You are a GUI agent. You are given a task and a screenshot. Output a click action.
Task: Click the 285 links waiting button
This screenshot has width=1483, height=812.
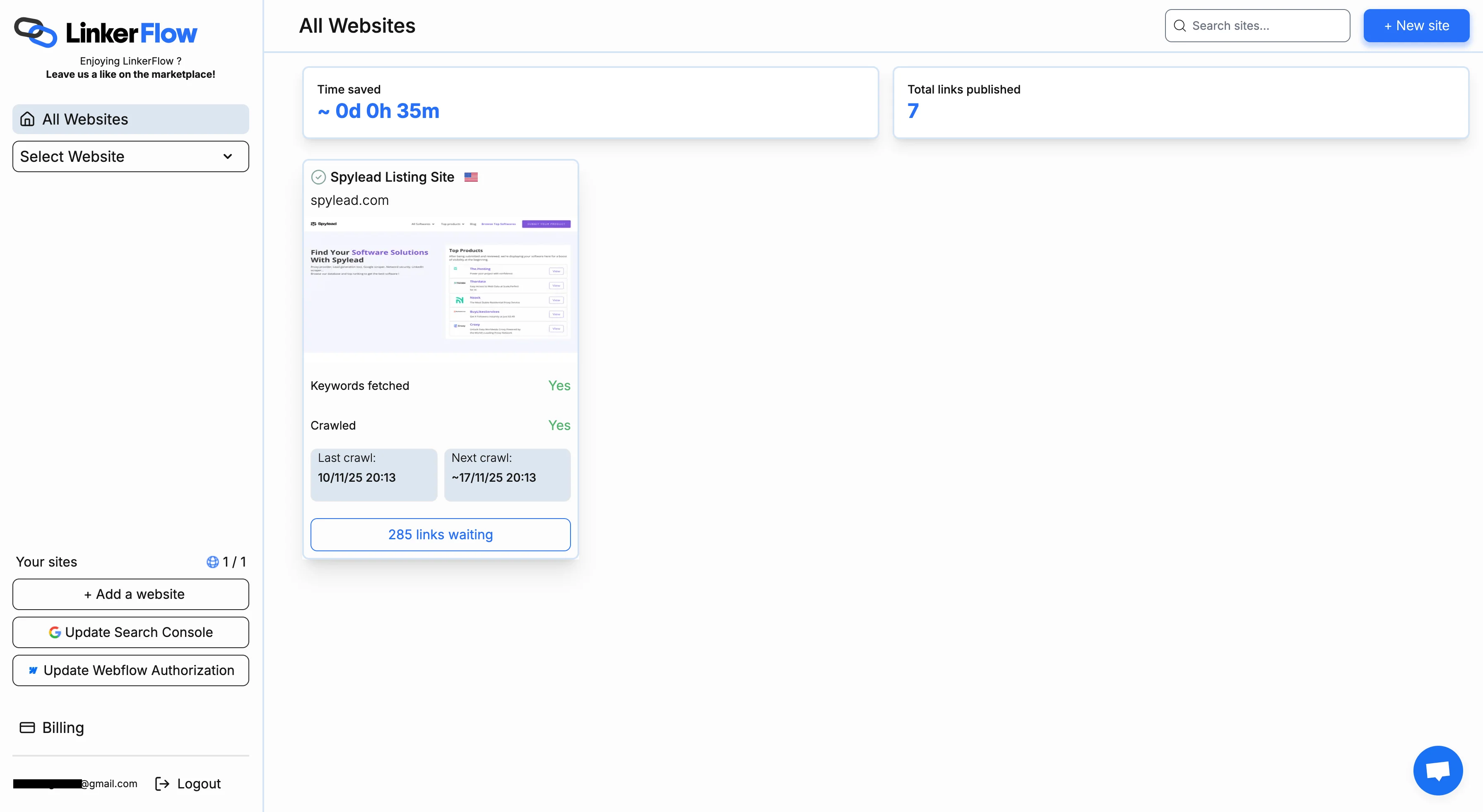coord(441,534)
